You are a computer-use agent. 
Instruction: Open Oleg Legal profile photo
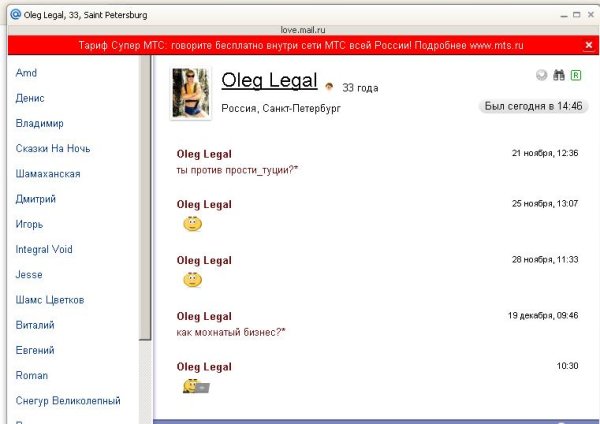[x=191, y=94]
